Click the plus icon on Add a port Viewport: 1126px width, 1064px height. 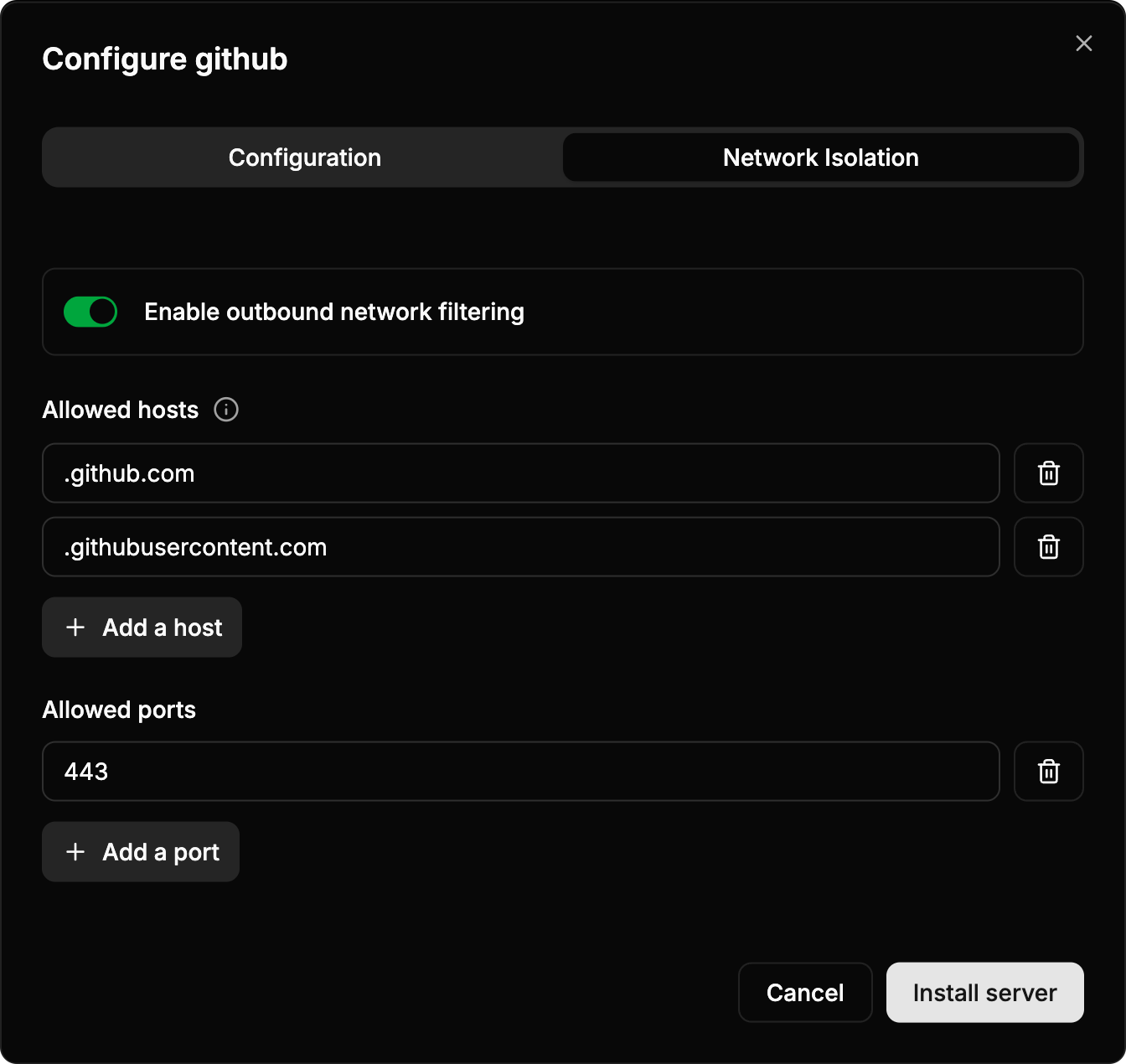point(75,851)
